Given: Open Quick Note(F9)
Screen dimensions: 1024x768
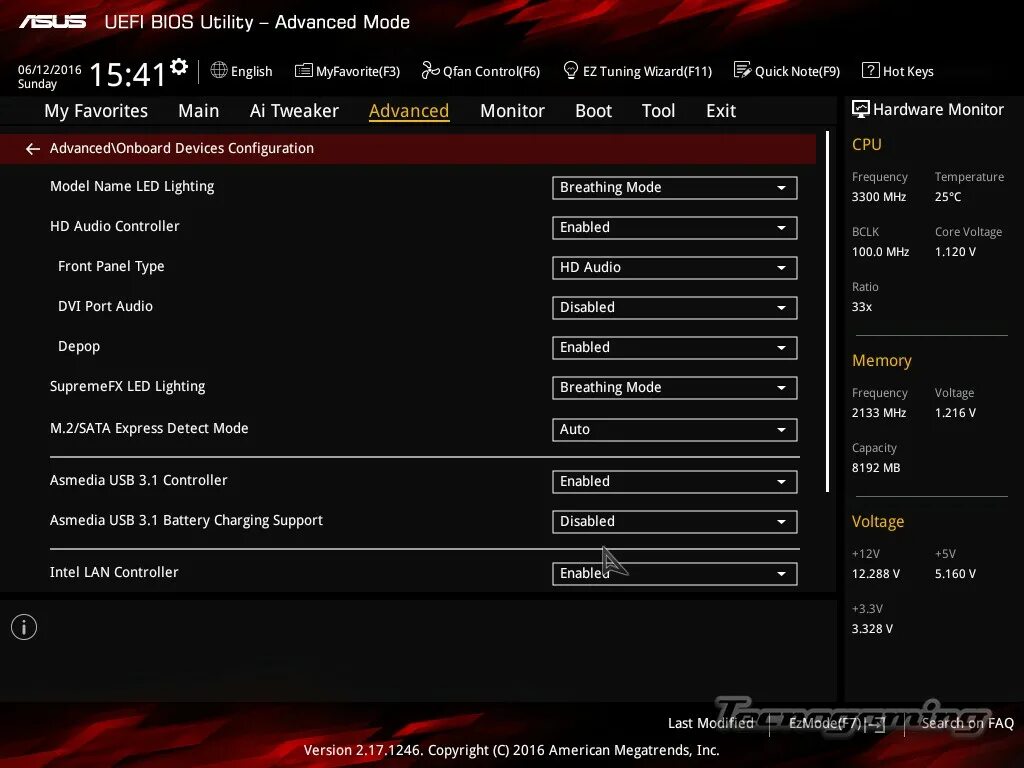Looking at the screenshot, I should pyautogui.click(x=787, y=71).
